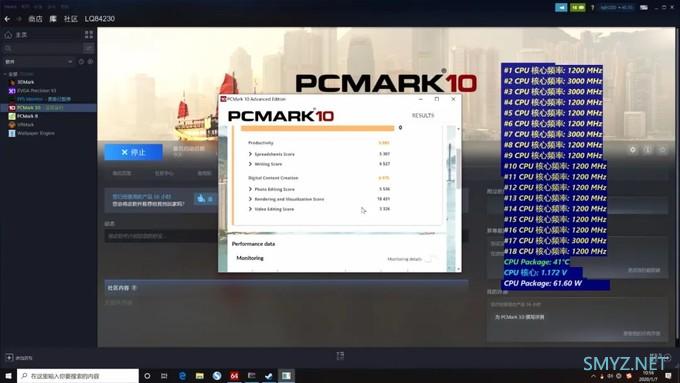The image size is (680, 383).
Task: Open the game settings gear icon
Action: point(633,150)
